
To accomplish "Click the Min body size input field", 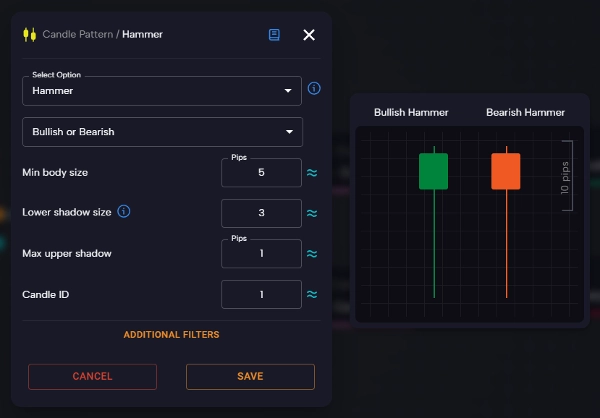I will (x=260, y=173).
